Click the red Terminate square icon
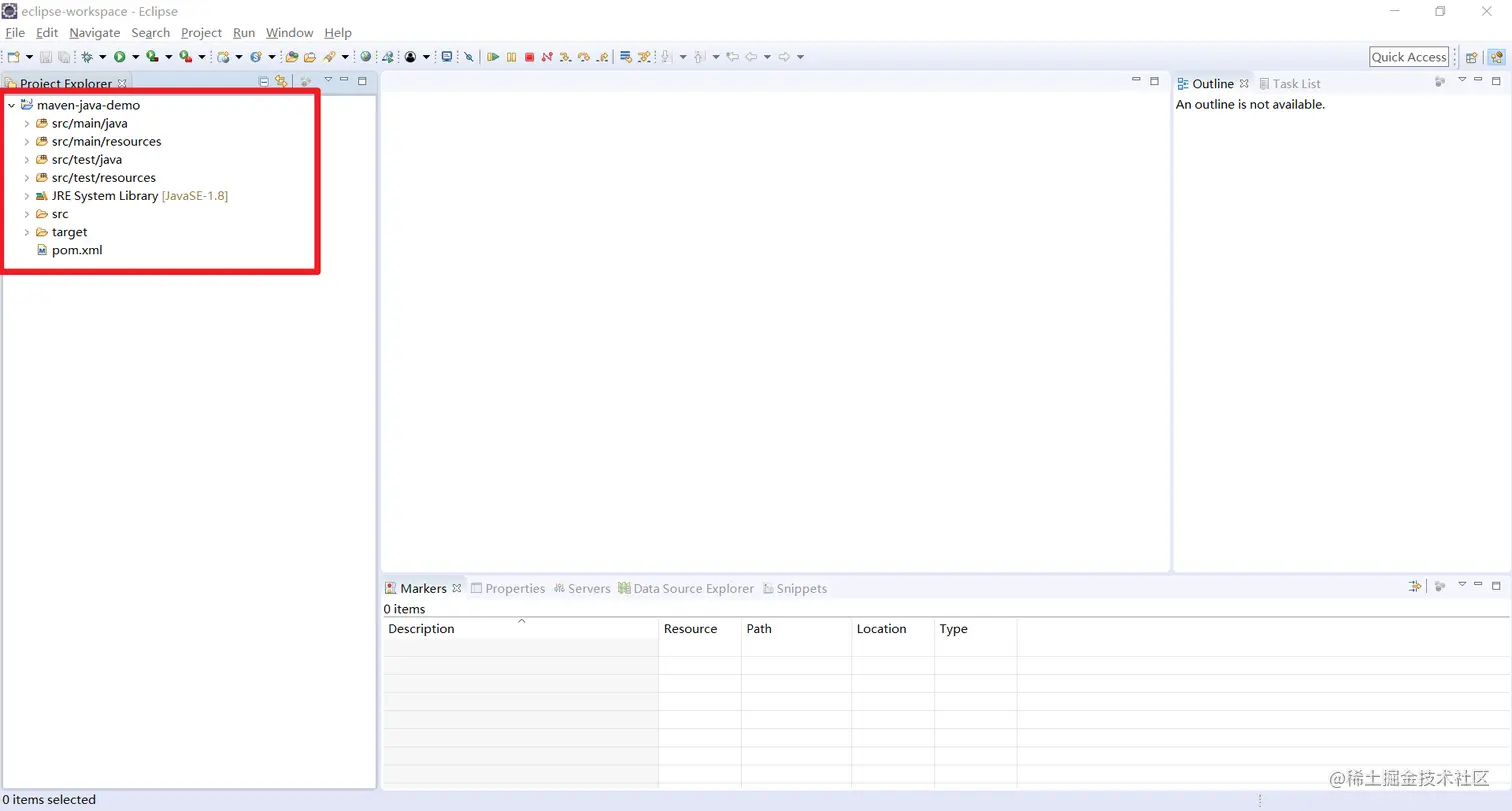The width and height of the screenshot is (1512, 811). pyautogui.click(x=529, y=57)
